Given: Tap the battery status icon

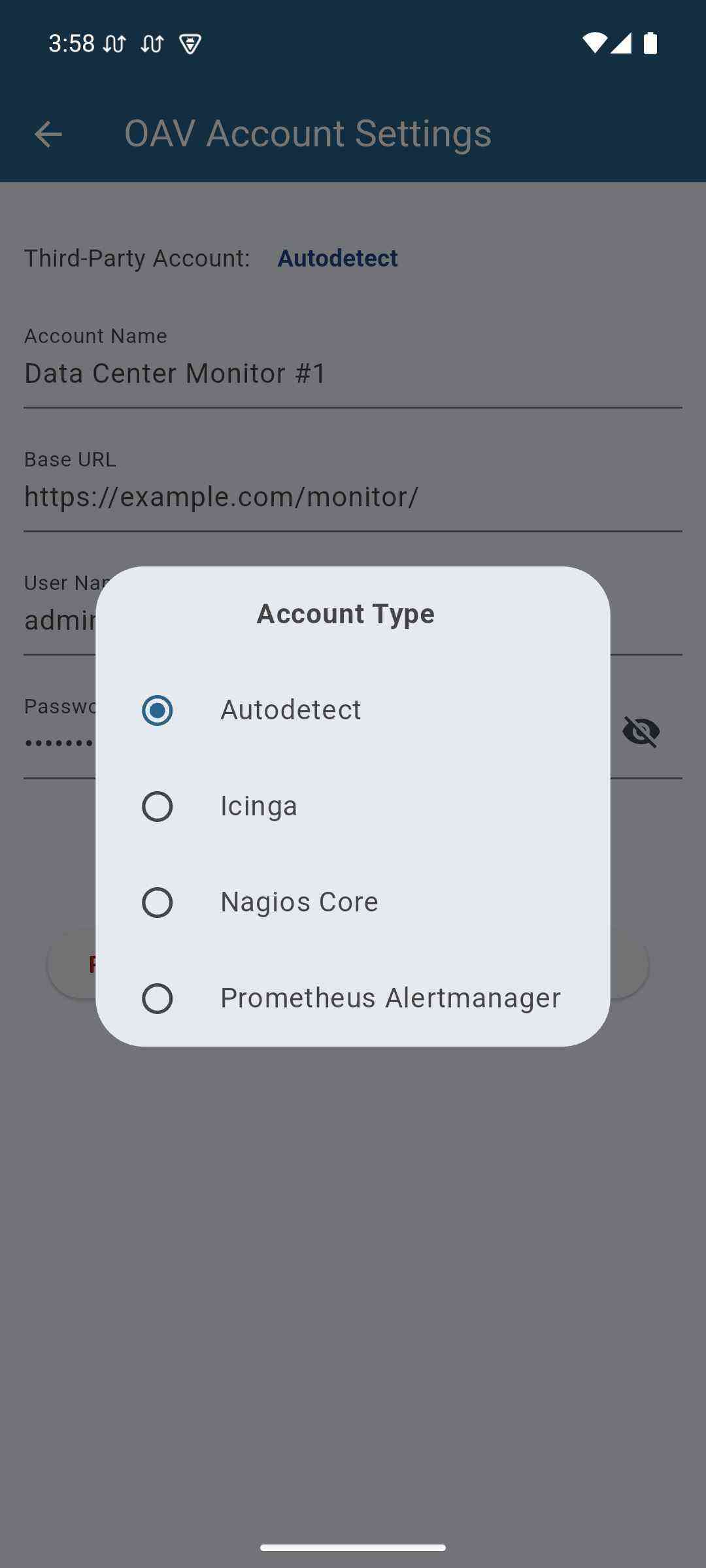Looking at the screenshot, I should tap(650, 43).
